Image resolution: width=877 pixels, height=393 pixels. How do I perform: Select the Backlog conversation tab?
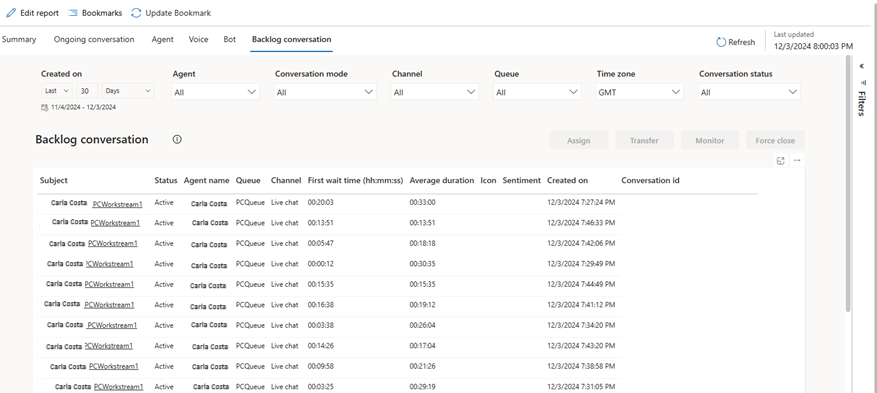(x=291, y=40)
